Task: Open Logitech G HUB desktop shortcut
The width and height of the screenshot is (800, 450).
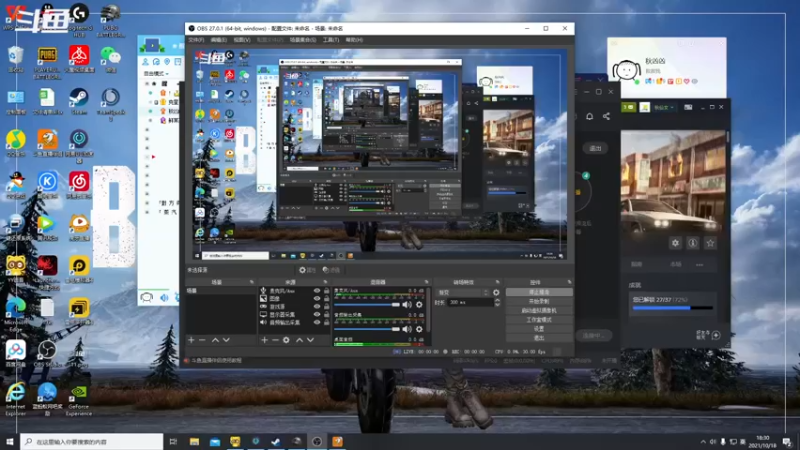Action: tap(79, 20)
